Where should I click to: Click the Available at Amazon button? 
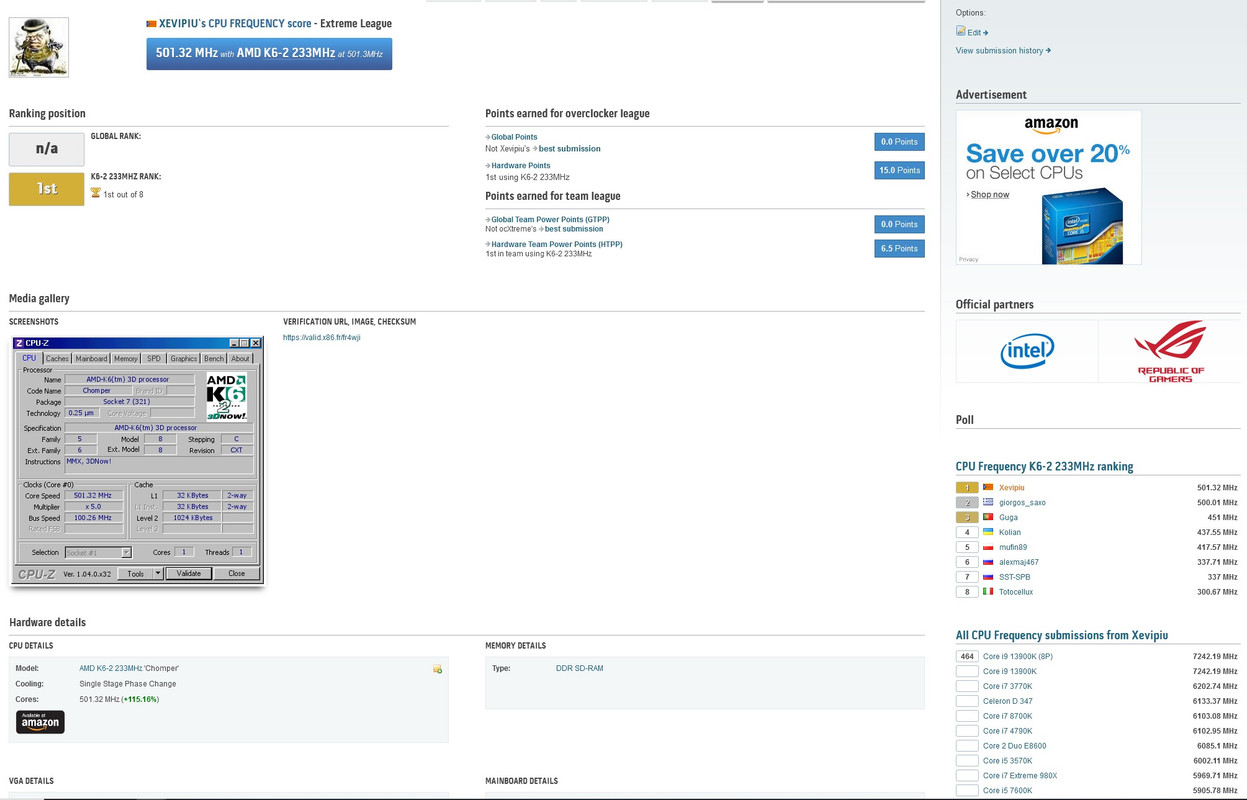(x=40, y=721)
